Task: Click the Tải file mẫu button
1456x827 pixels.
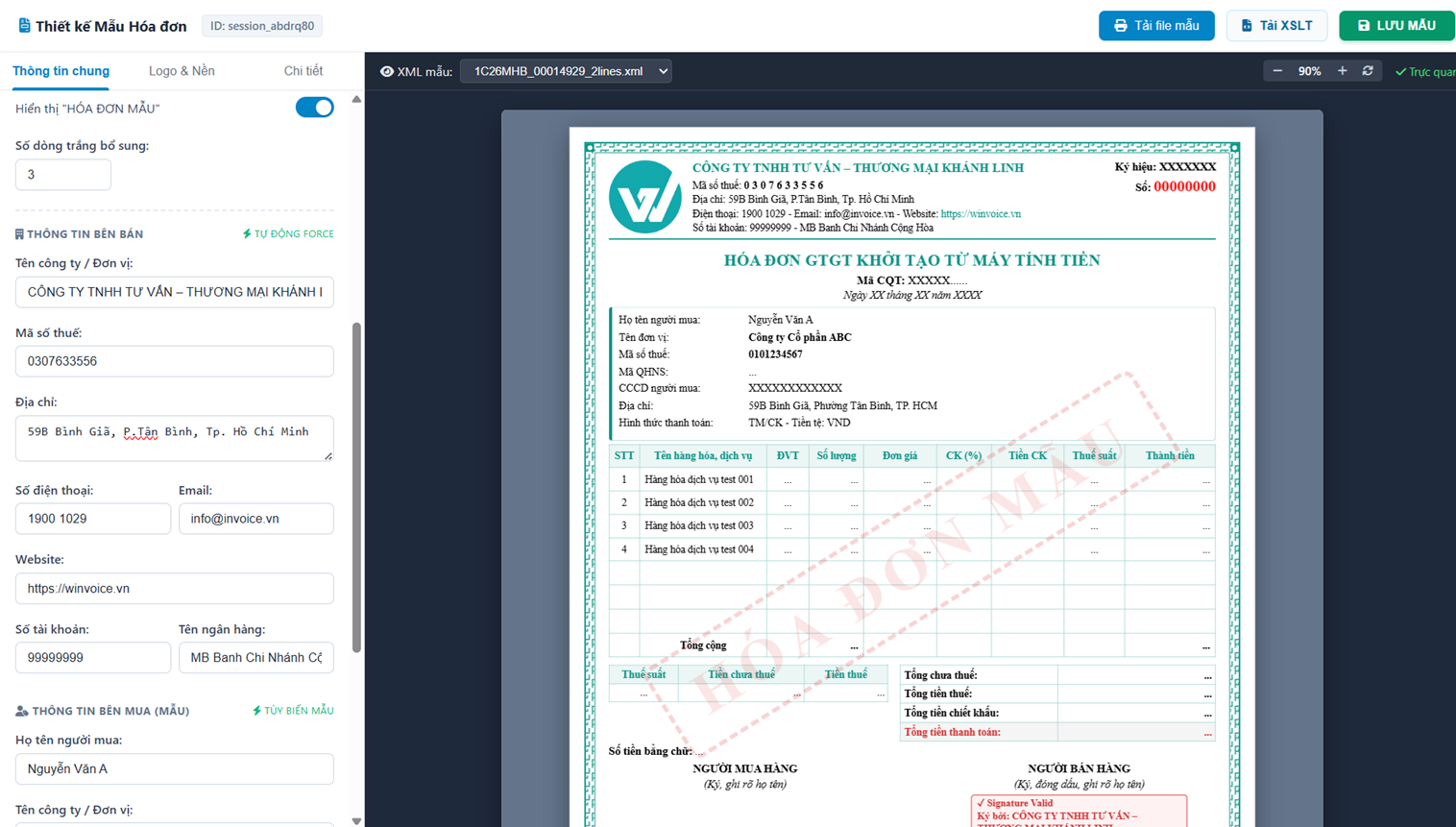Action: (1156, 26)
